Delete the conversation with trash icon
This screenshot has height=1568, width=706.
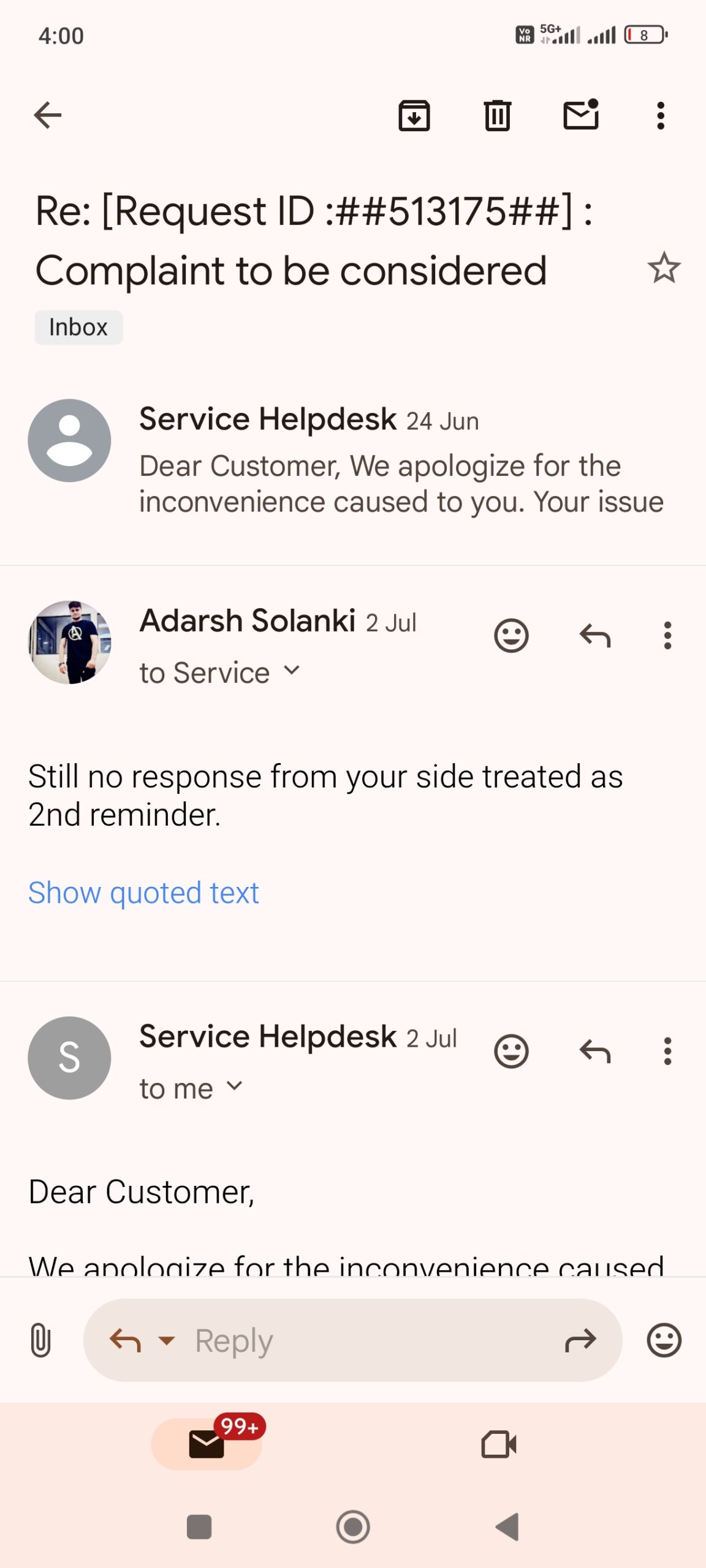pos(497,115)
